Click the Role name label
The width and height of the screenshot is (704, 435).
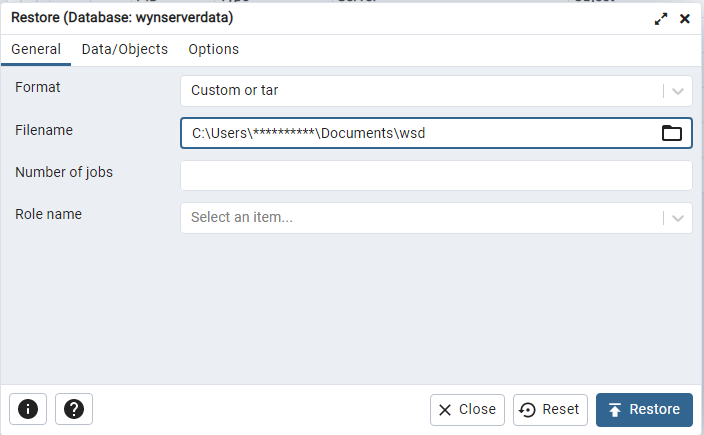point(49,214)
